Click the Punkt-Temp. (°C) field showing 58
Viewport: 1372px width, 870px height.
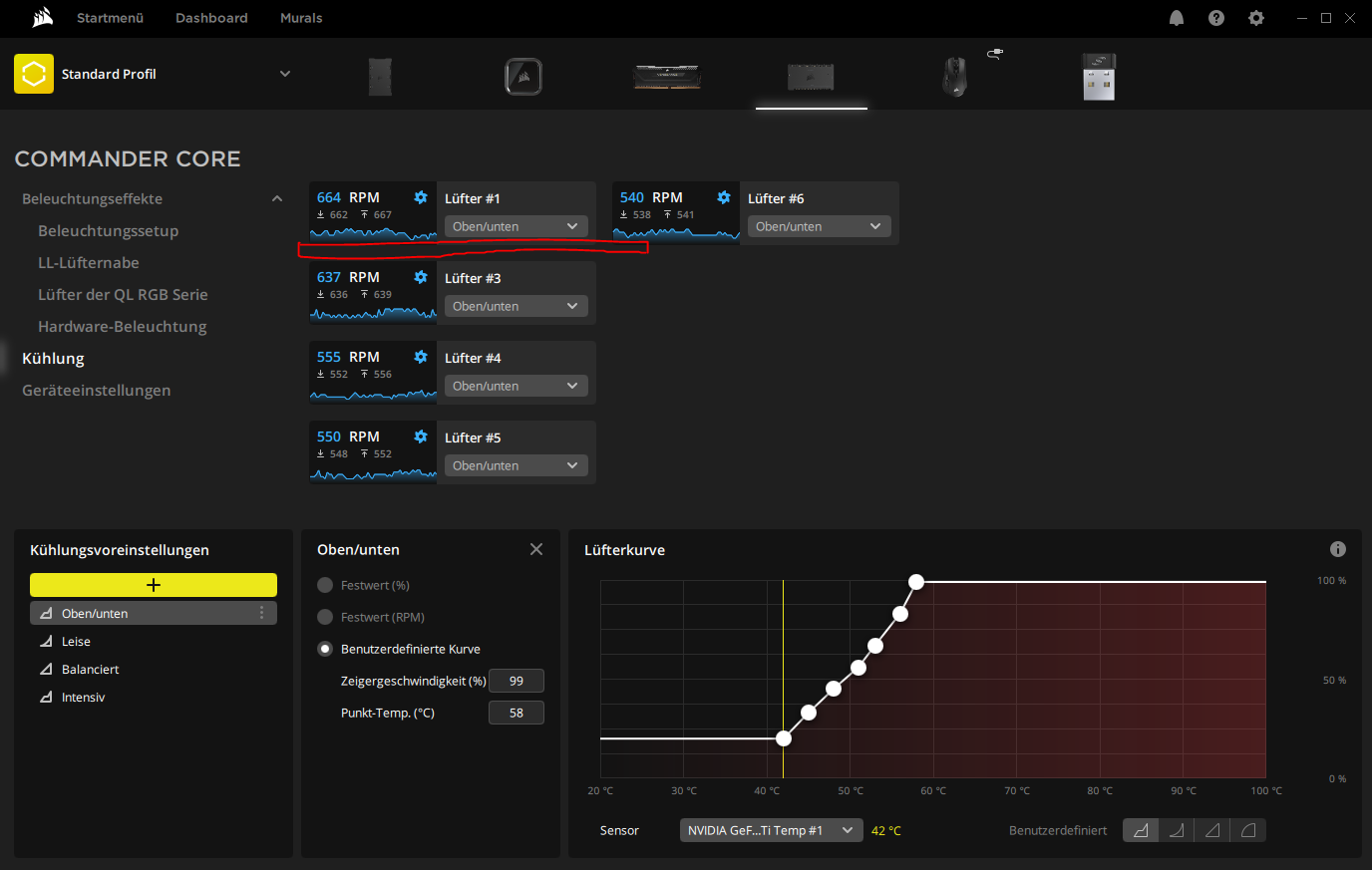pyautogui.click(x=516, y=713)
